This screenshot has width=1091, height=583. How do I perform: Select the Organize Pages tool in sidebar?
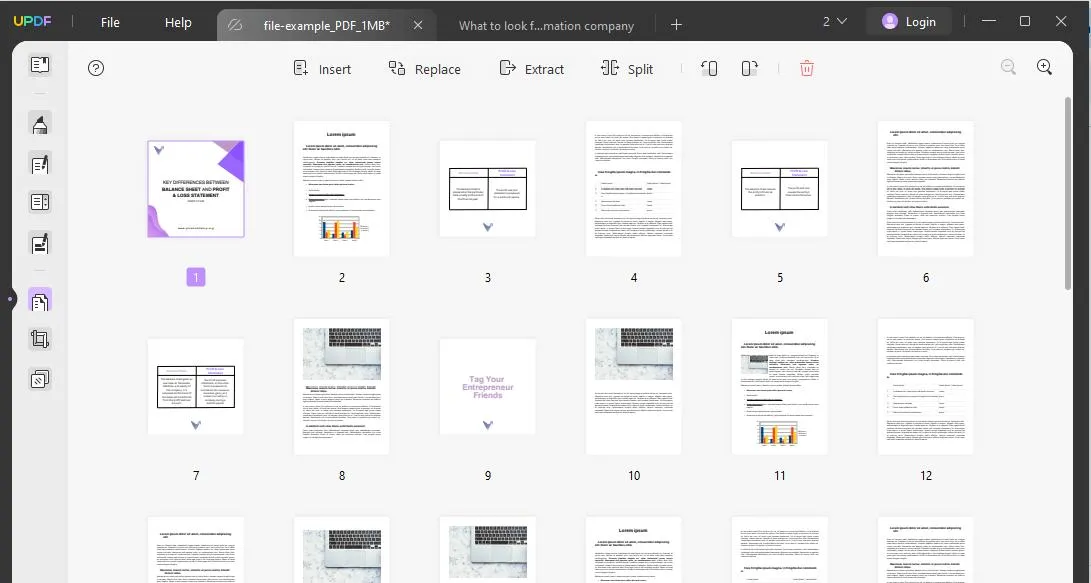tap(40, 301)
